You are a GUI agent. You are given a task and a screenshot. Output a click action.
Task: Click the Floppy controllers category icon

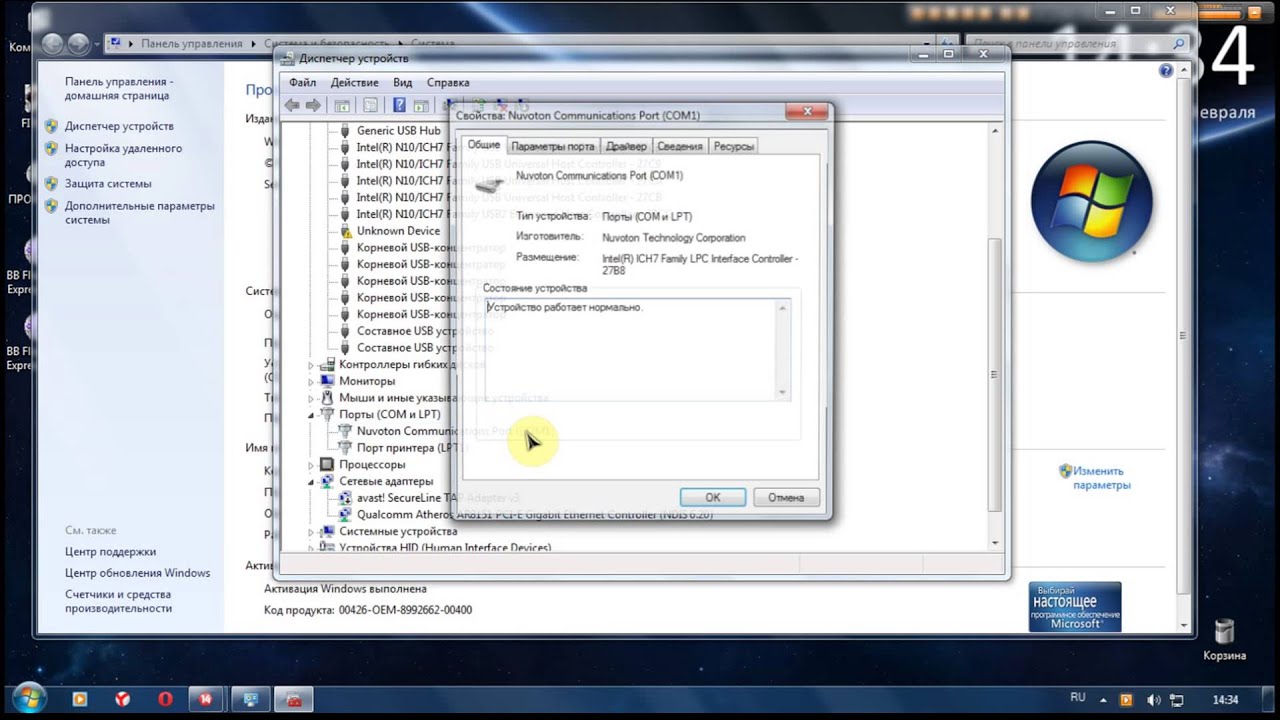click(x=327, y=364)
